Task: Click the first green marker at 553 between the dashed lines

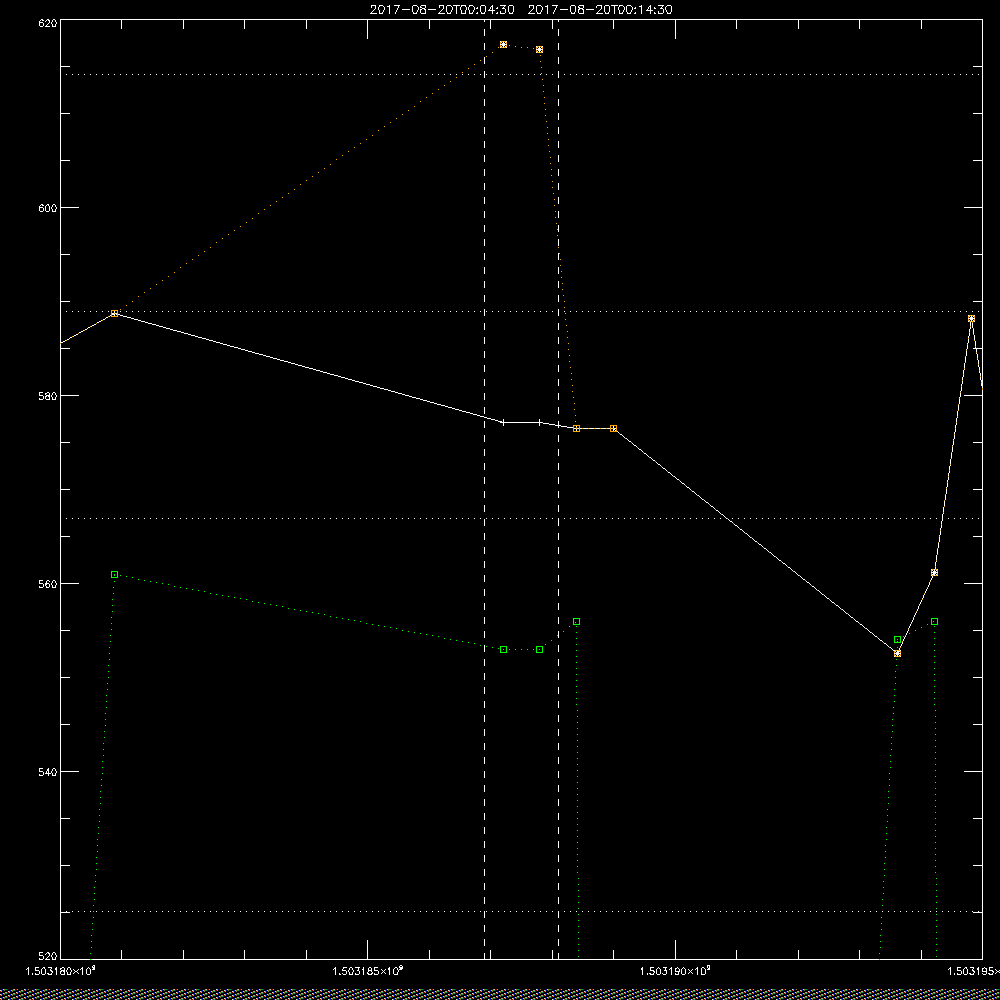Action: 503,649
